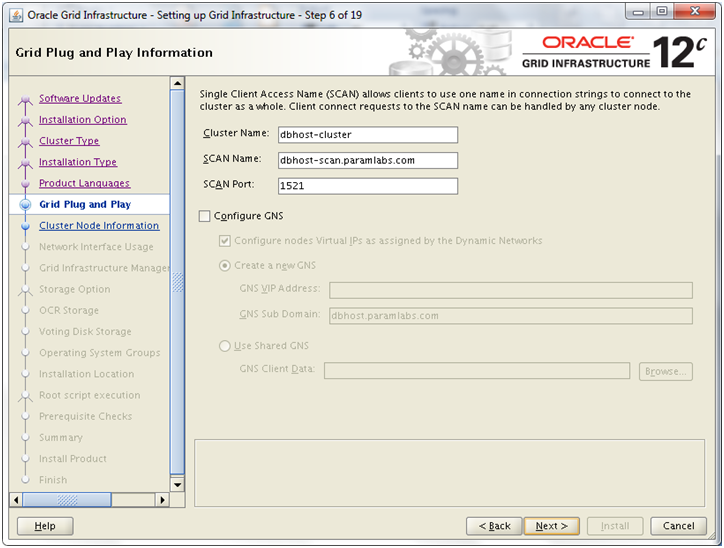Select the Use Shared GNS radio button
This screenshot has width=724, height=548.
pos(225,346)
